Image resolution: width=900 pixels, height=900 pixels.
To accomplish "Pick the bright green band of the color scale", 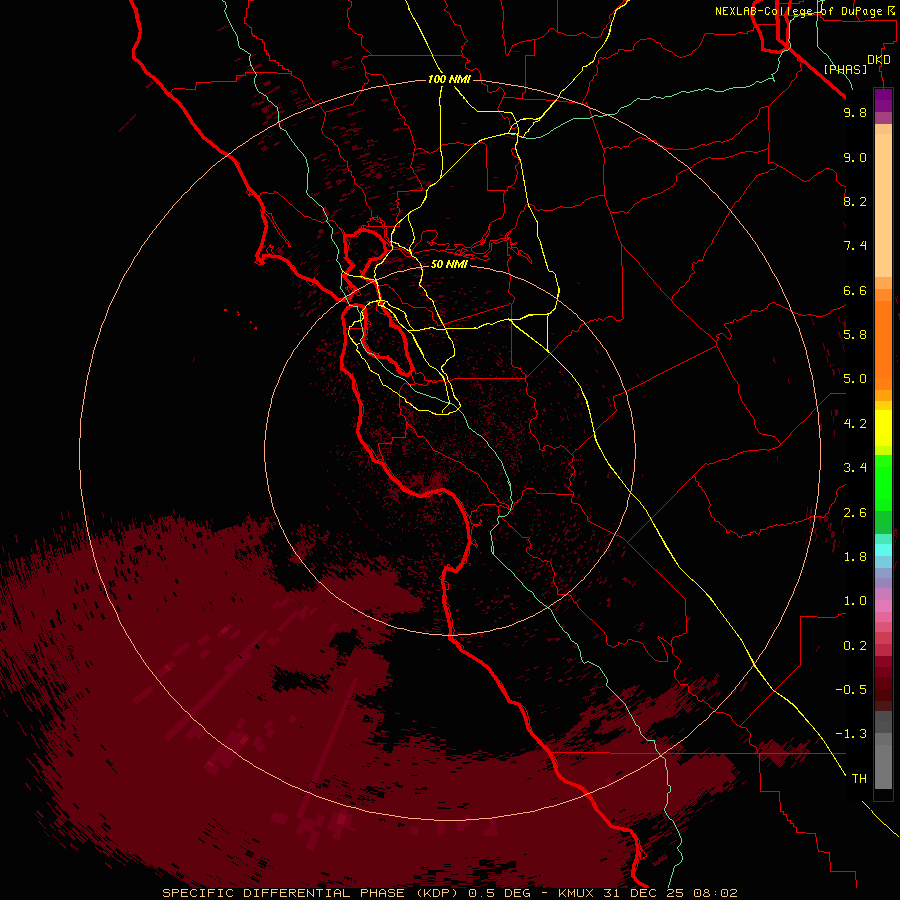I will click(883, 483).
